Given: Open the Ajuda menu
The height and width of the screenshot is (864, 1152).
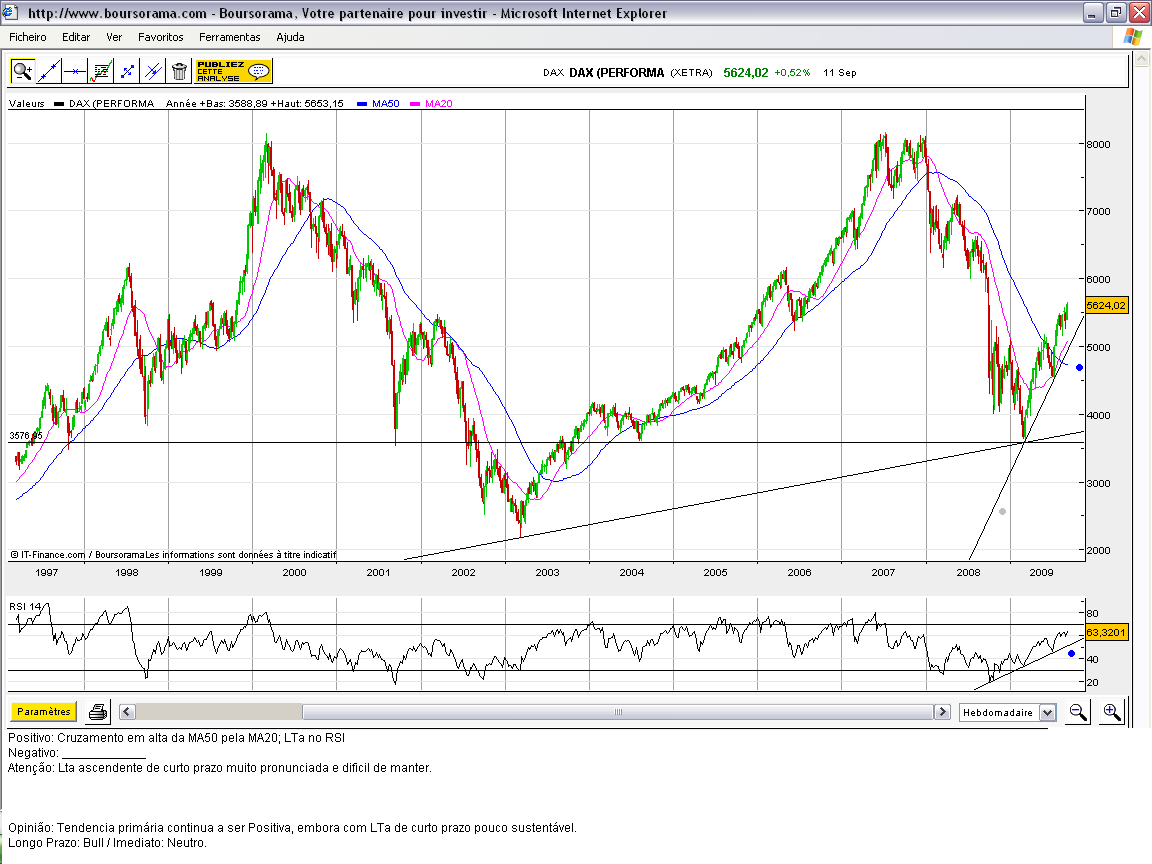Looking at the screenshot, I should [x=290, y=37].
